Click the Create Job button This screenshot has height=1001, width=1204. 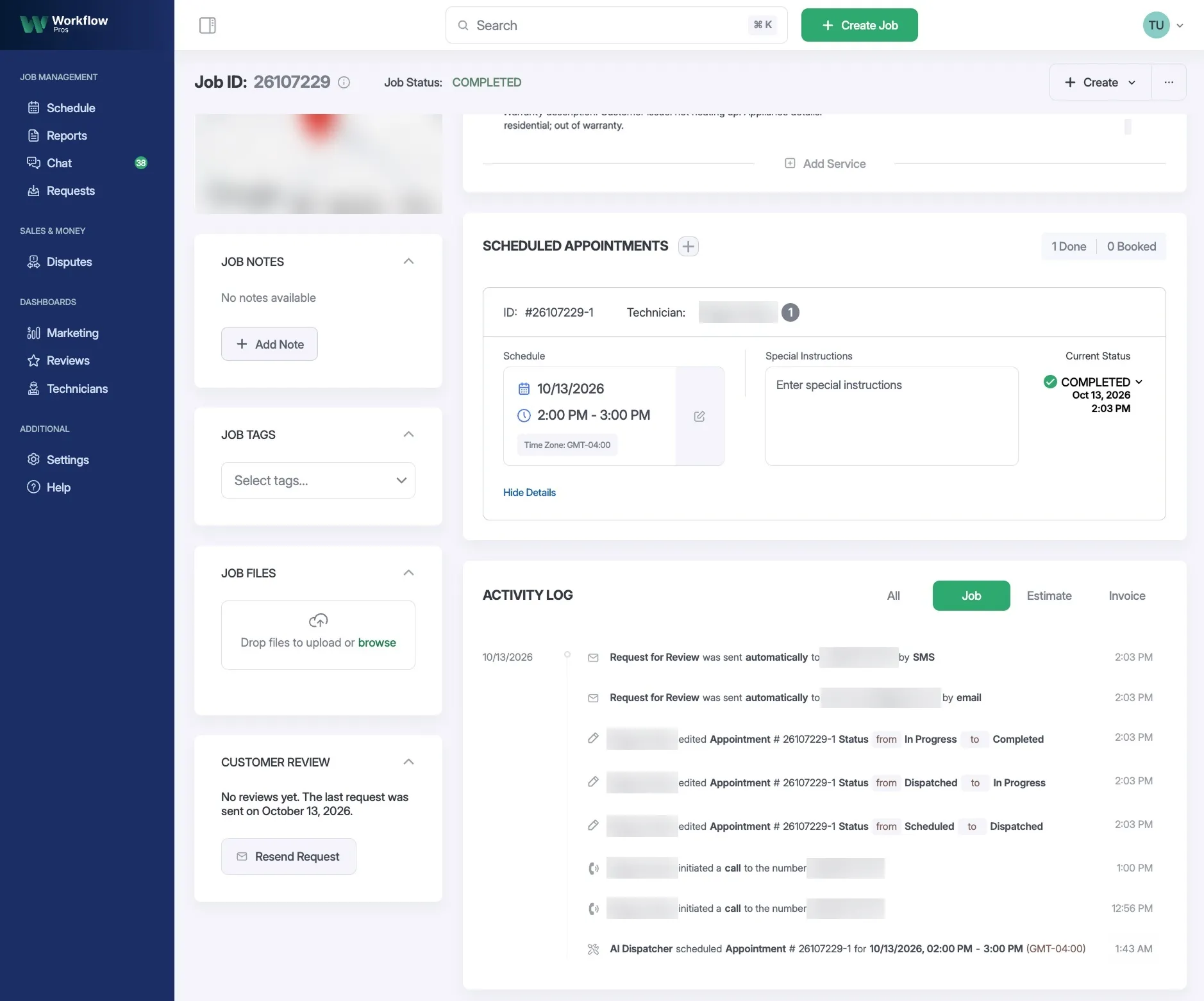point(859,26)
